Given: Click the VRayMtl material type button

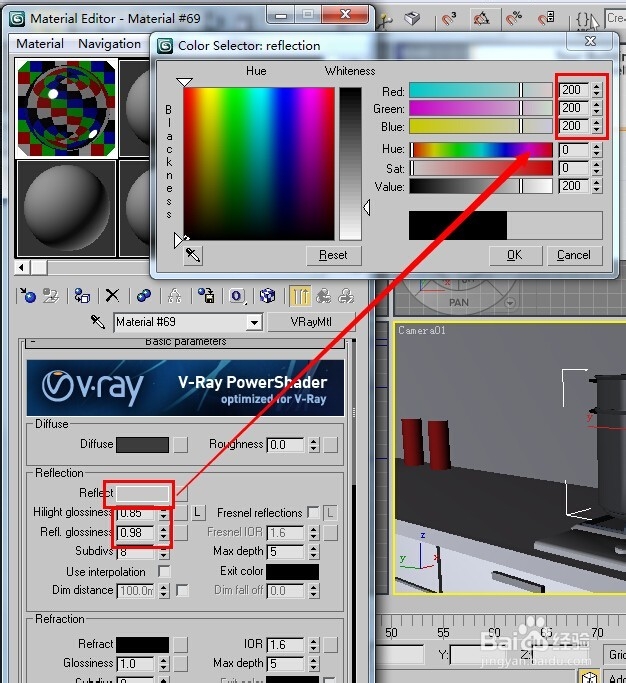Looking at the screenshot, I should click(x=311, y=322).
